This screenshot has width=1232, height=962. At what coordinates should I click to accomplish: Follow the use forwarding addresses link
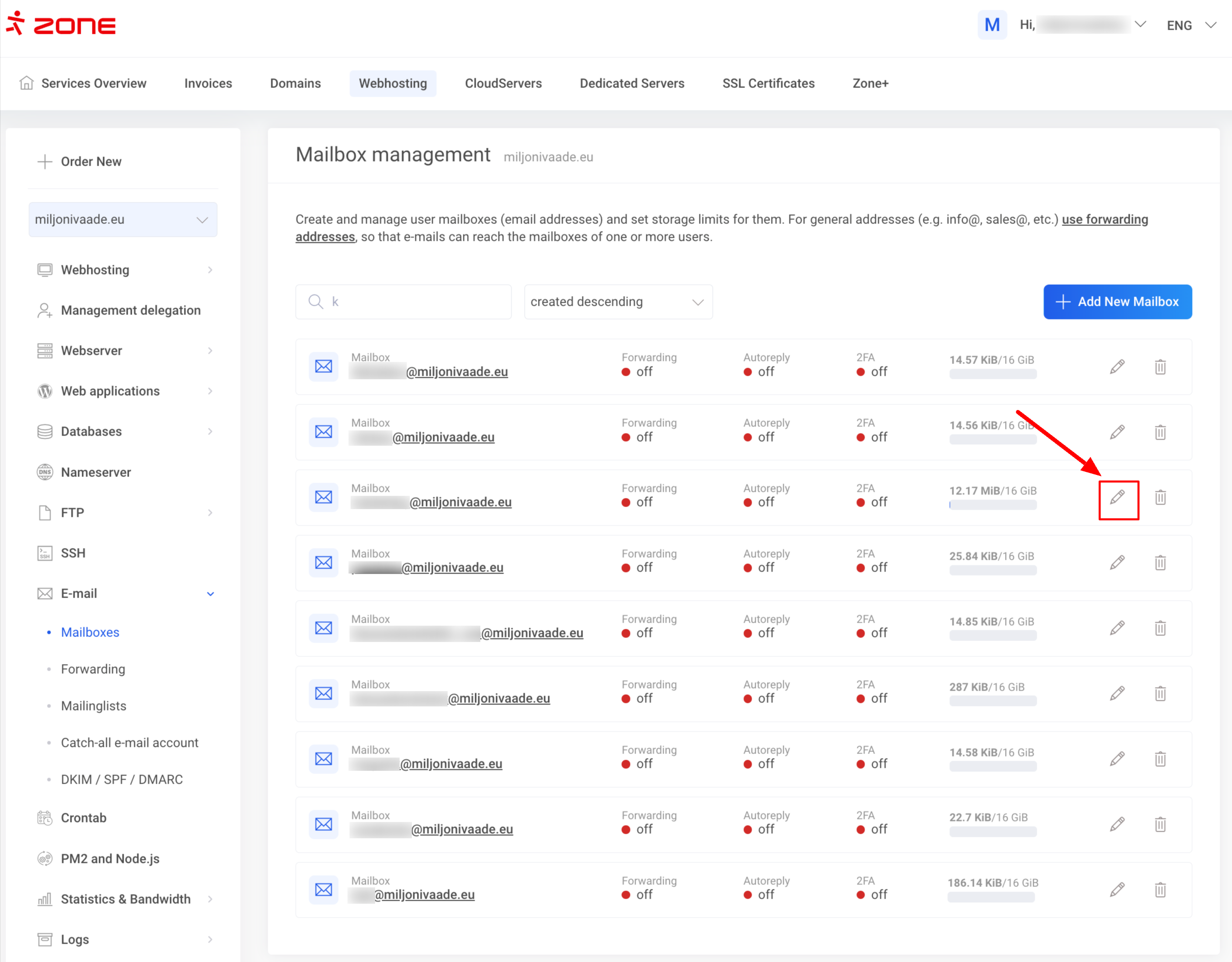point(1104,219)
